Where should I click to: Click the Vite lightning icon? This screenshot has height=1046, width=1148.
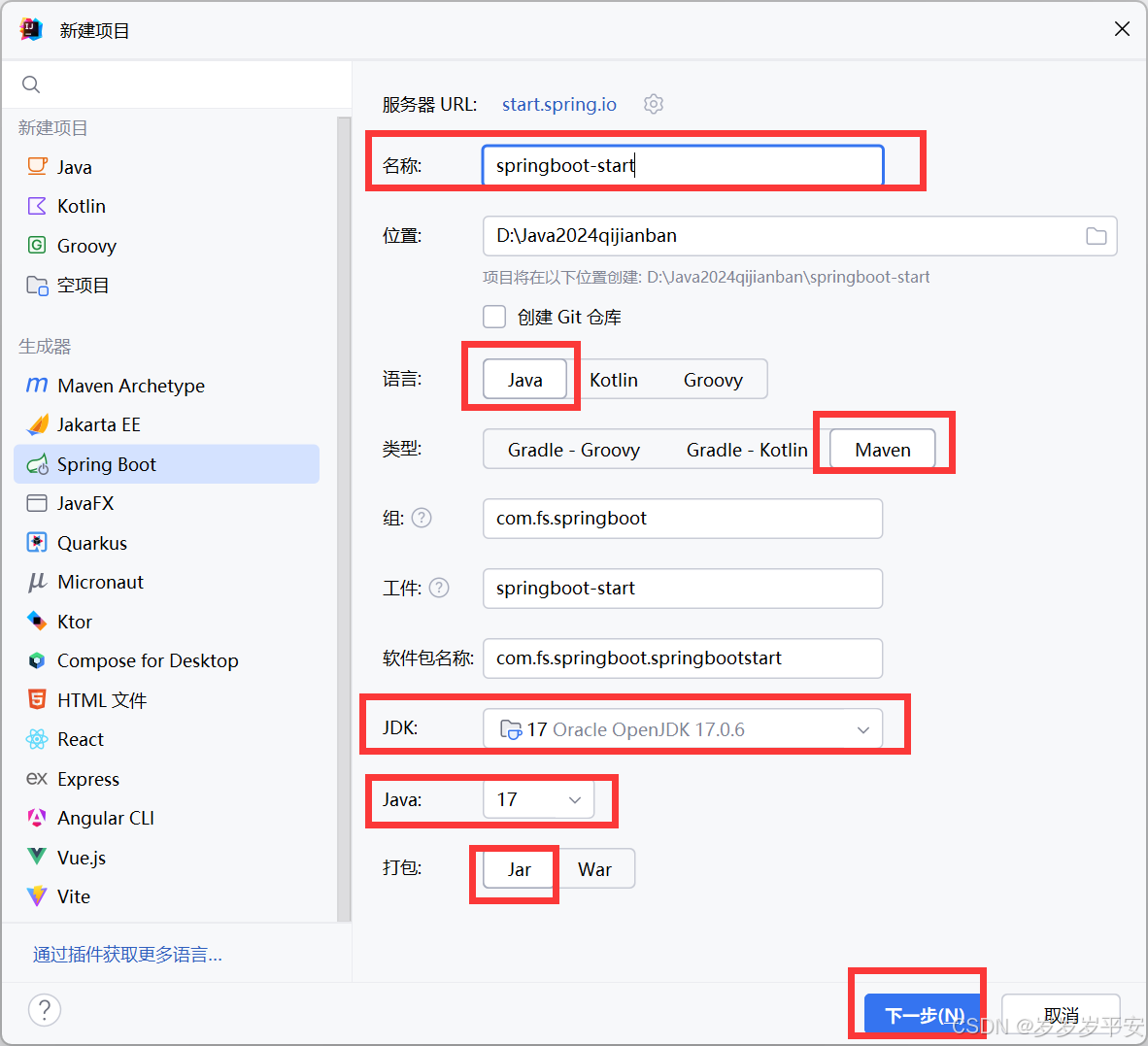(37, 895)
